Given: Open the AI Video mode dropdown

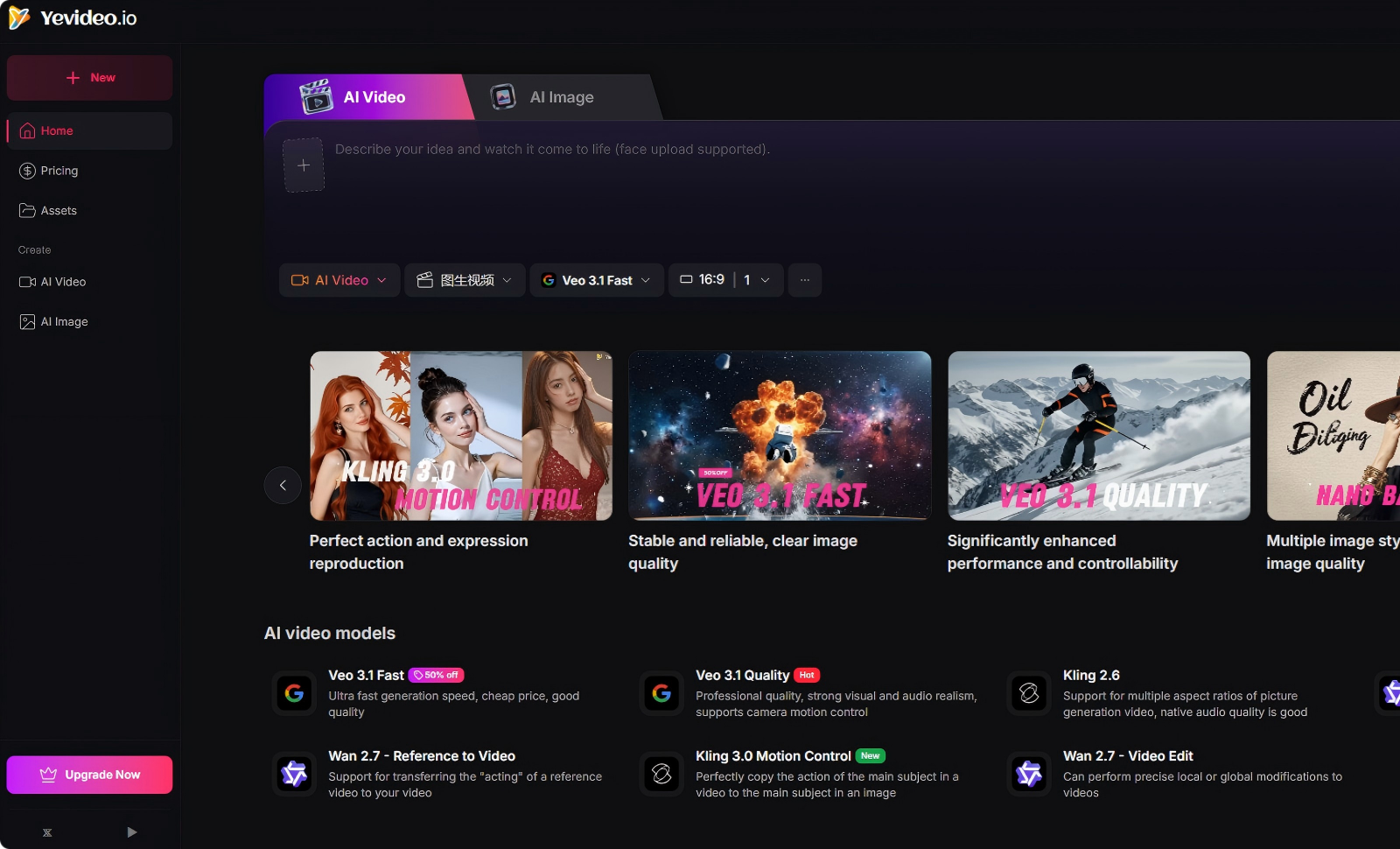Looking at the screenshot, I should (x=339, y=280).
